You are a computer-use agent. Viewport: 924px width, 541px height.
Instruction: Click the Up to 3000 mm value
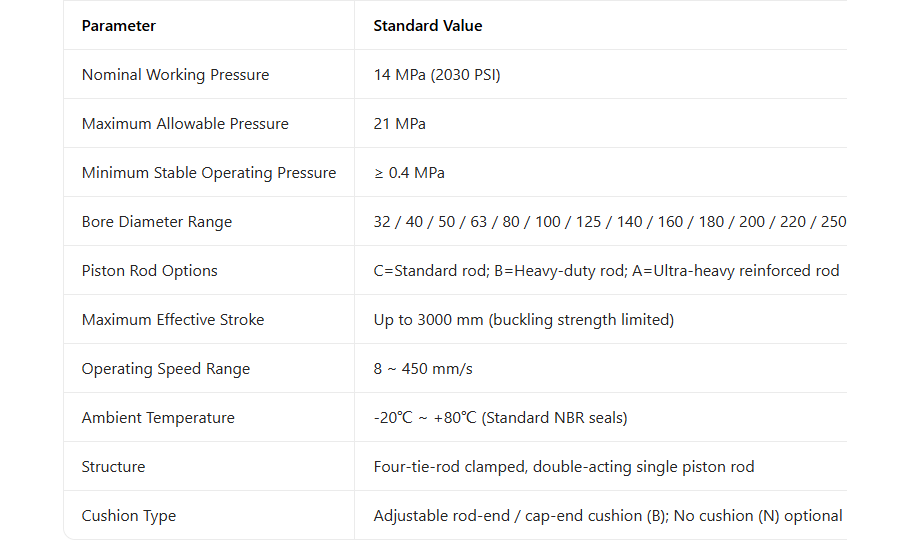(524, 320)
